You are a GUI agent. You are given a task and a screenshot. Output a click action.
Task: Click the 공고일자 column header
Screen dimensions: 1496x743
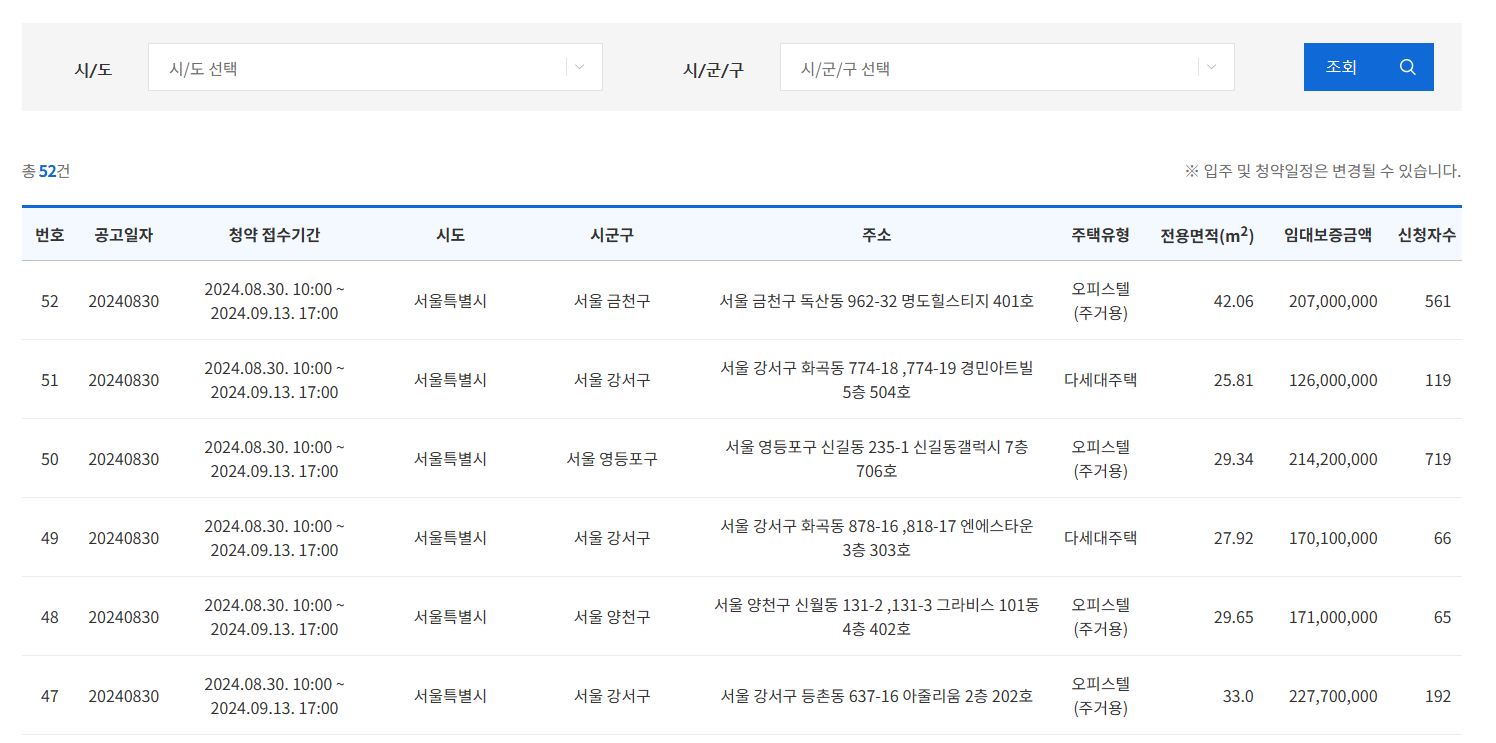pos(121,233)
